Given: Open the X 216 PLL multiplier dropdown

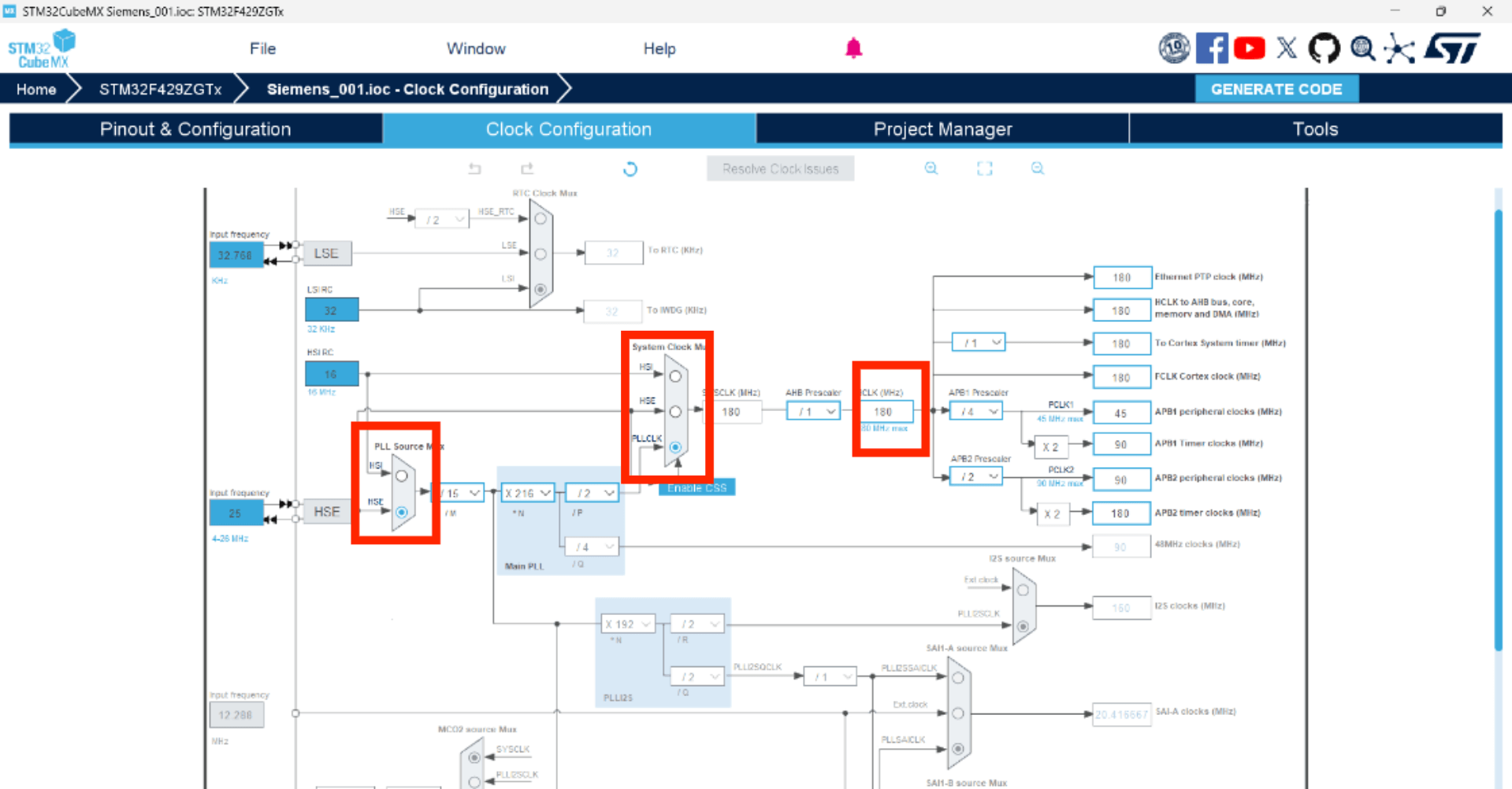Looking at the screenshot, I should coord(528,493).
